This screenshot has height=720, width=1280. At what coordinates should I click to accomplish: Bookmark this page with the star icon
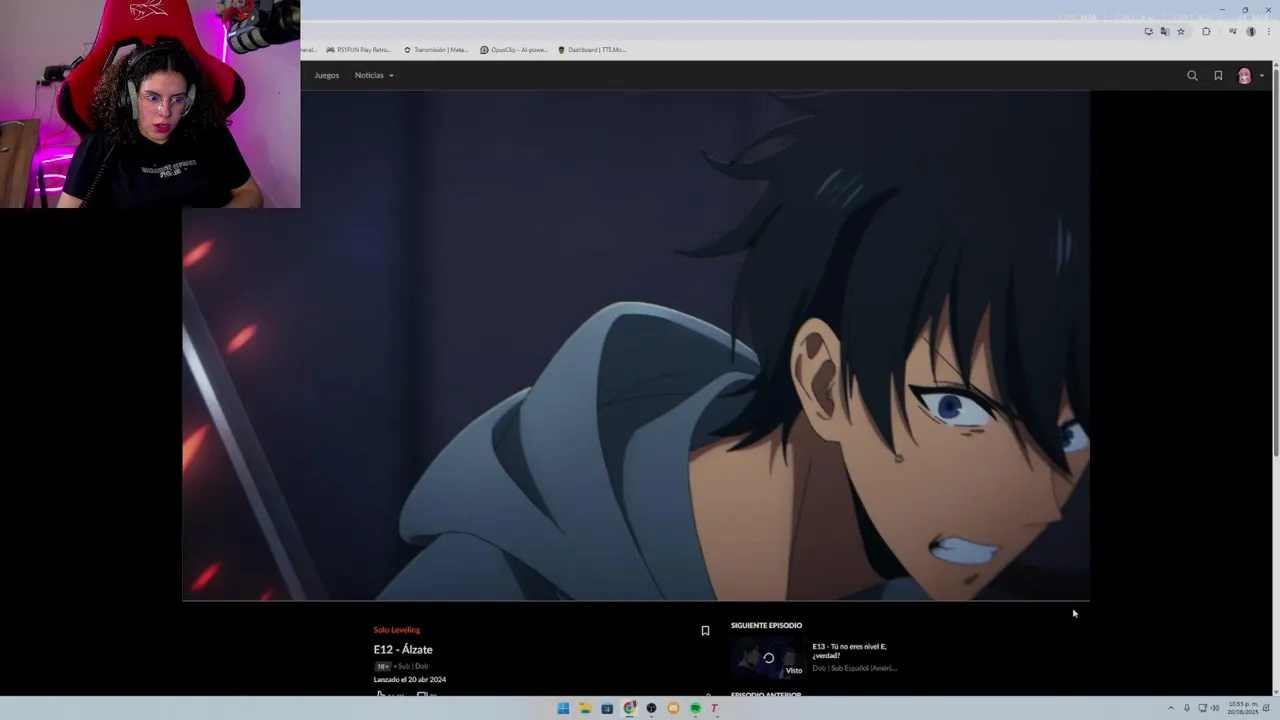coord(1181,31)
